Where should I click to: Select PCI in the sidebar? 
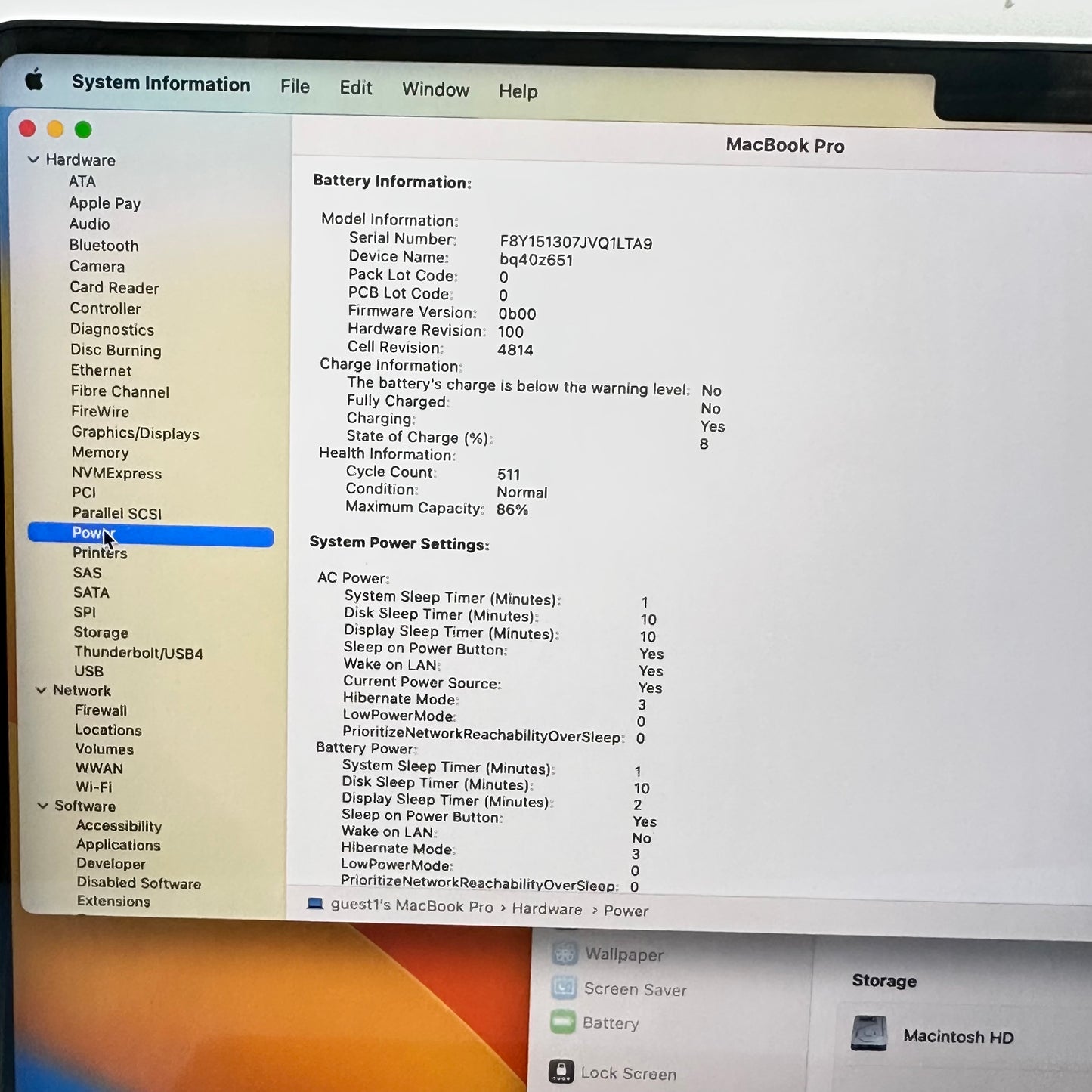(x=84, y=493)
